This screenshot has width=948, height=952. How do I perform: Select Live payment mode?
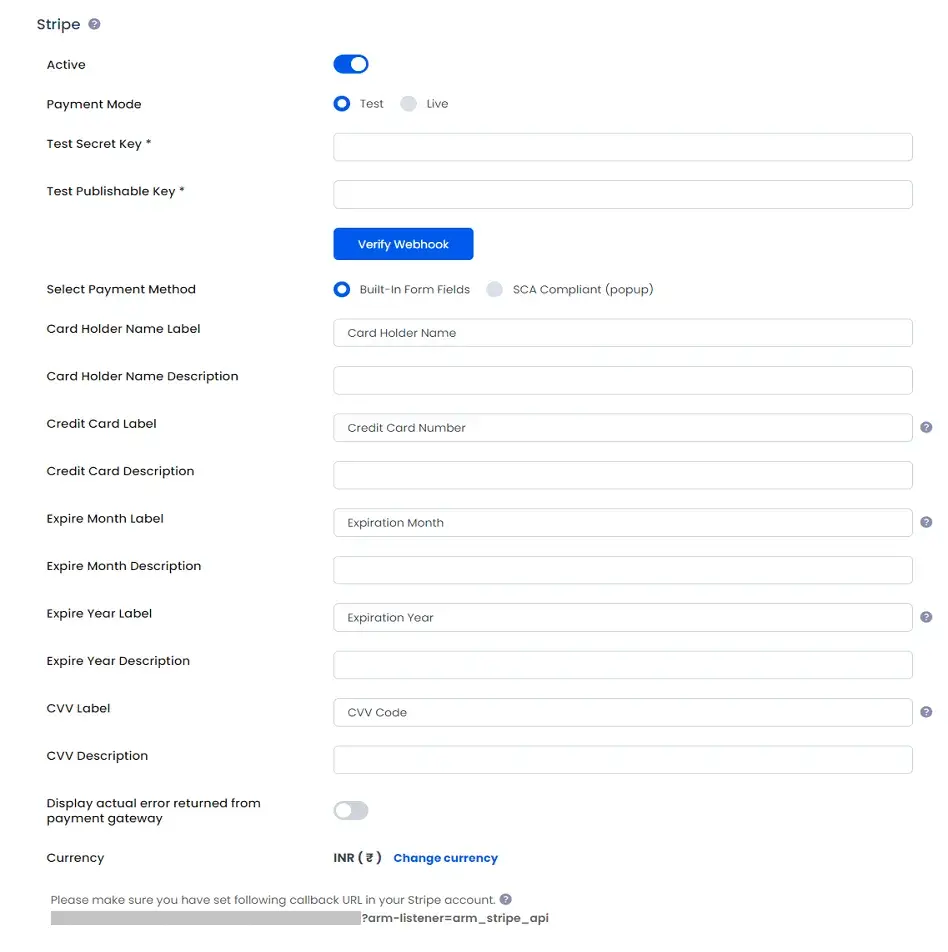(x=408, y=104)
